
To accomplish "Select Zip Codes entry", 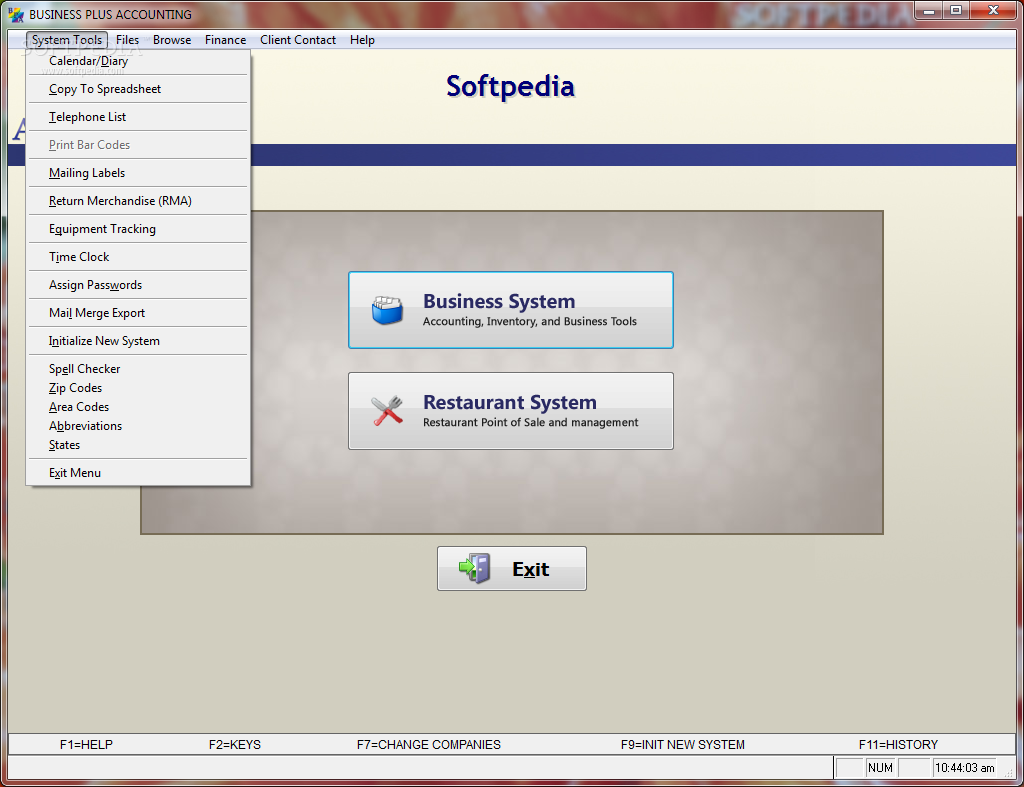I will point(138,388).
